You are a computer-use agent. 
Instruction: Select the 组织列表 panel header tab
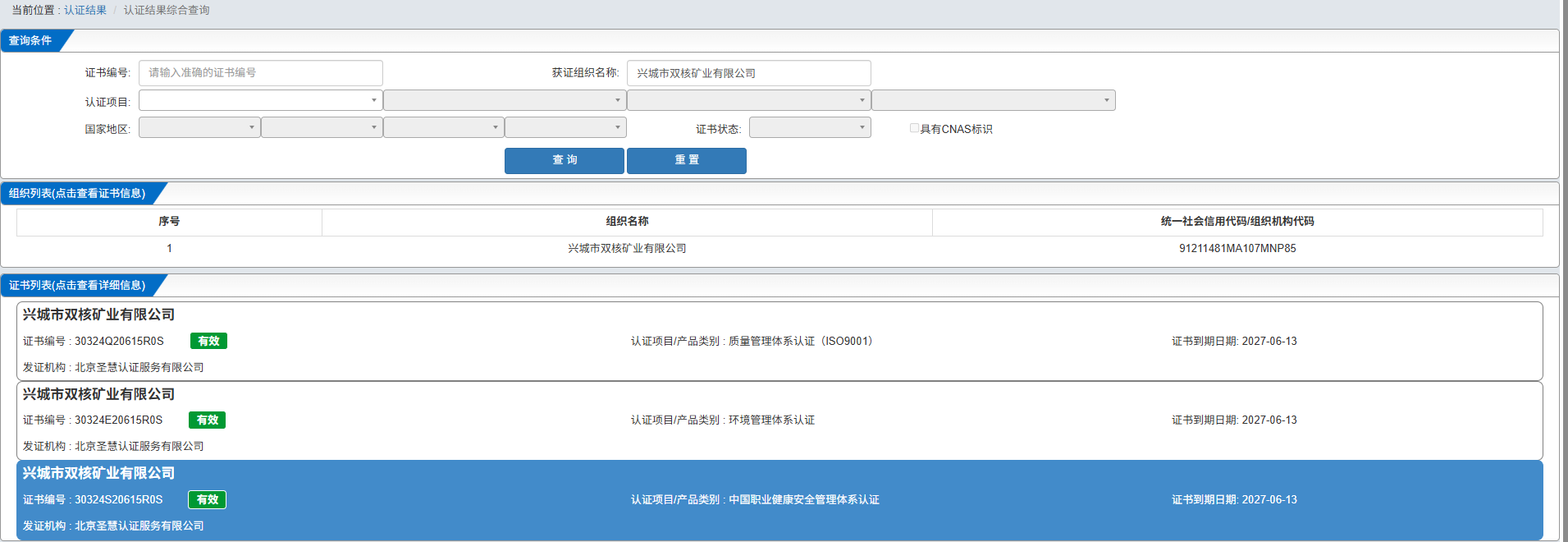tap(78, 193)
